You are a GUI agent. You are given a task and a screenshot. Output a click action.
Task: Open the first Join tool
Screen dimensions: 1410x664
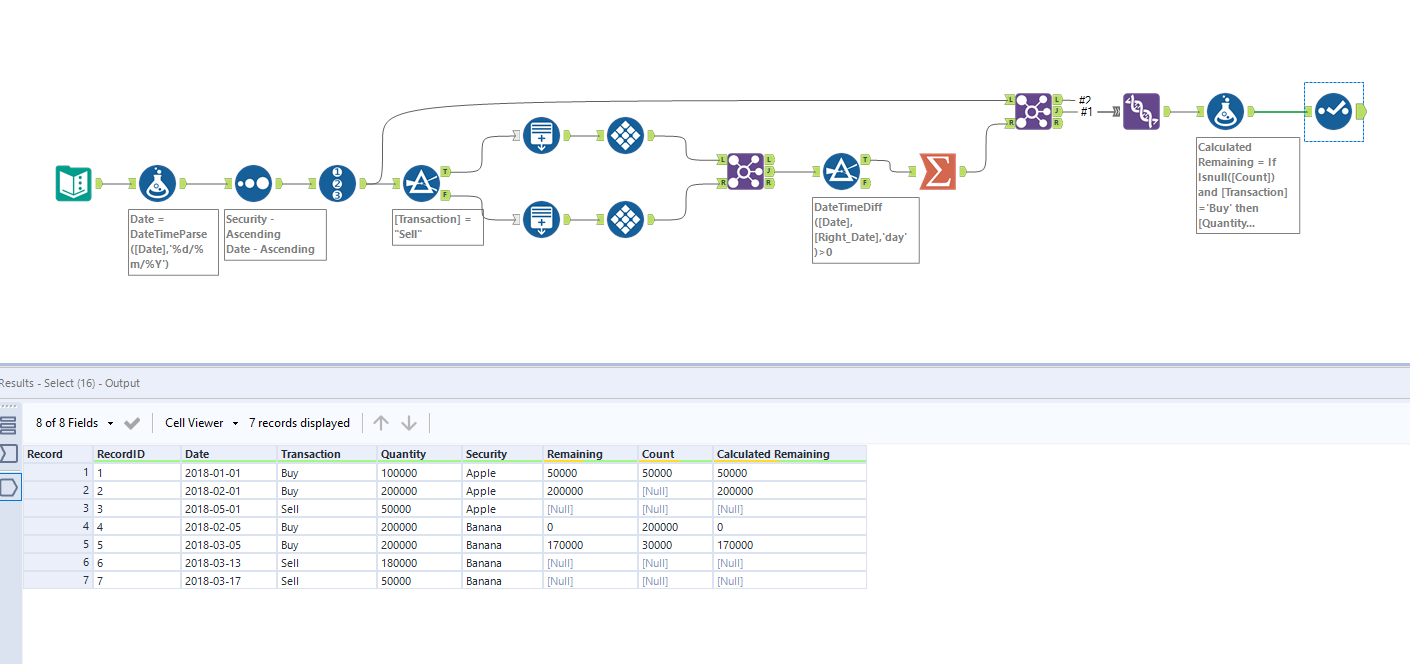click(x=745, y=172)
